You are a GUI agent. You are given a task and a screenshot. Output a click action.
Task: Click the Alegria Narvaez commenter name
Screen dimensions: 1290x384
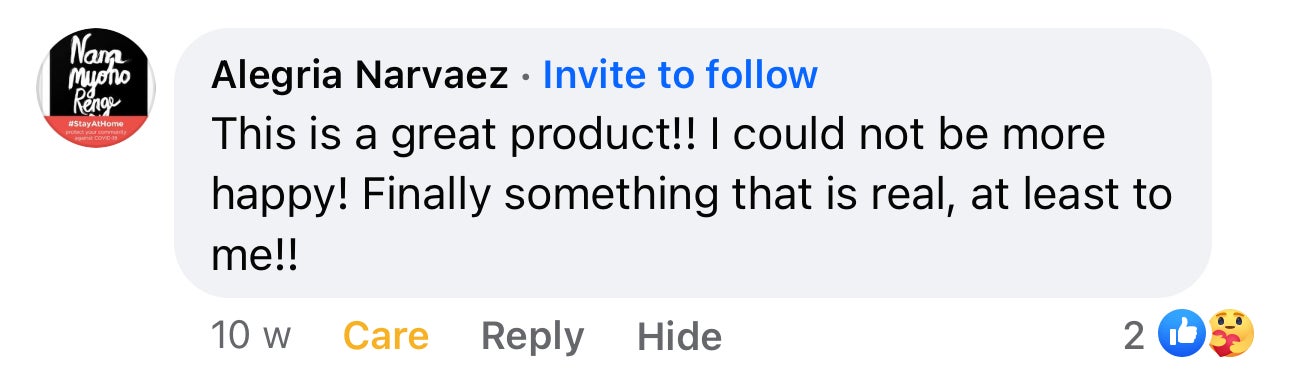click(x=360, y=75)
